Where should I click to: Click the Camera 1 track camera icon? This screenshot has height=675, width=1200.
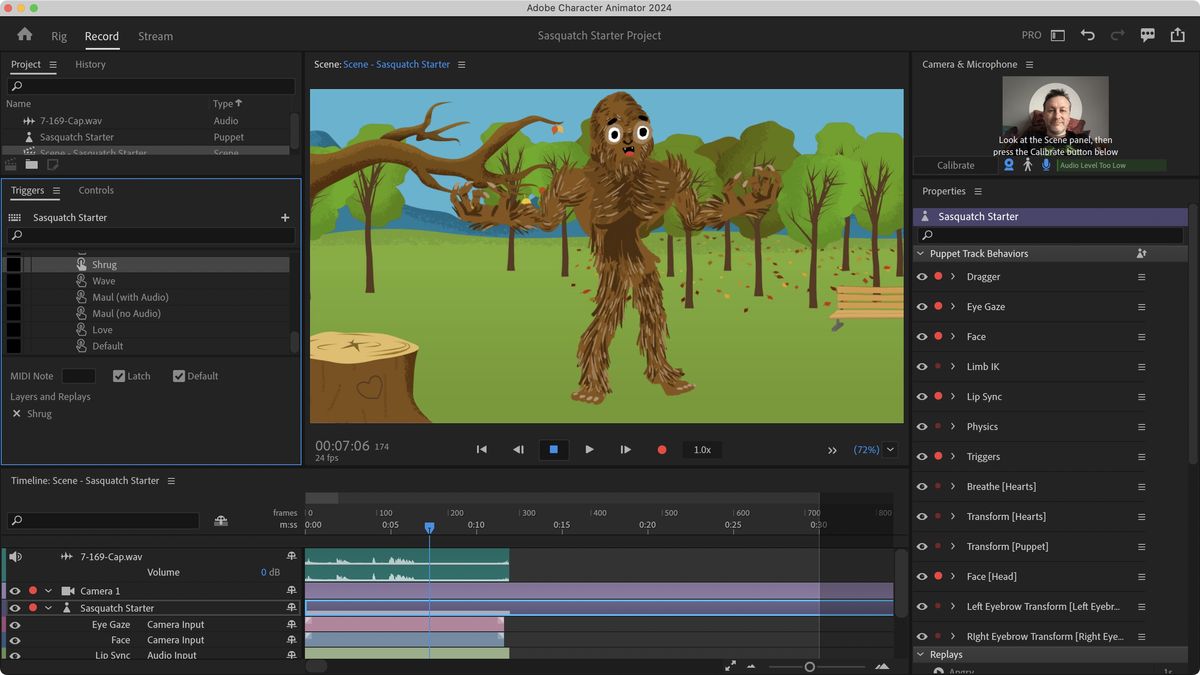(67, 591)
